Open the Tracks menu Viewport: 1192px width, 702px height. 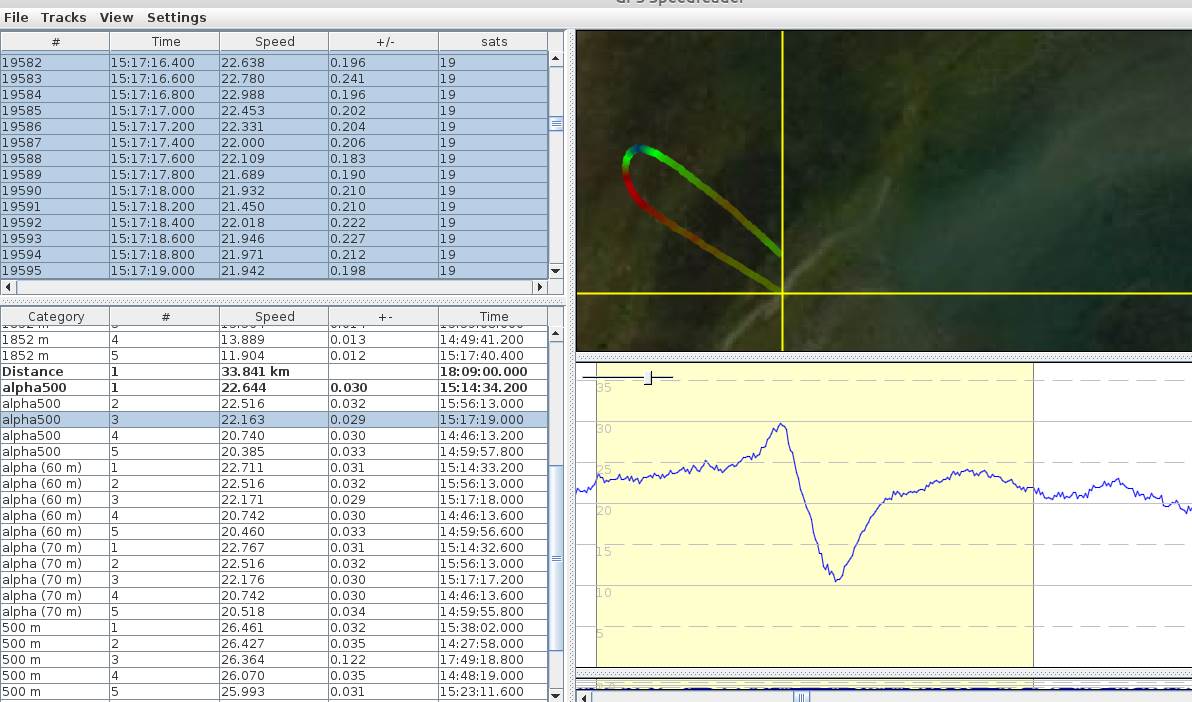63,17
